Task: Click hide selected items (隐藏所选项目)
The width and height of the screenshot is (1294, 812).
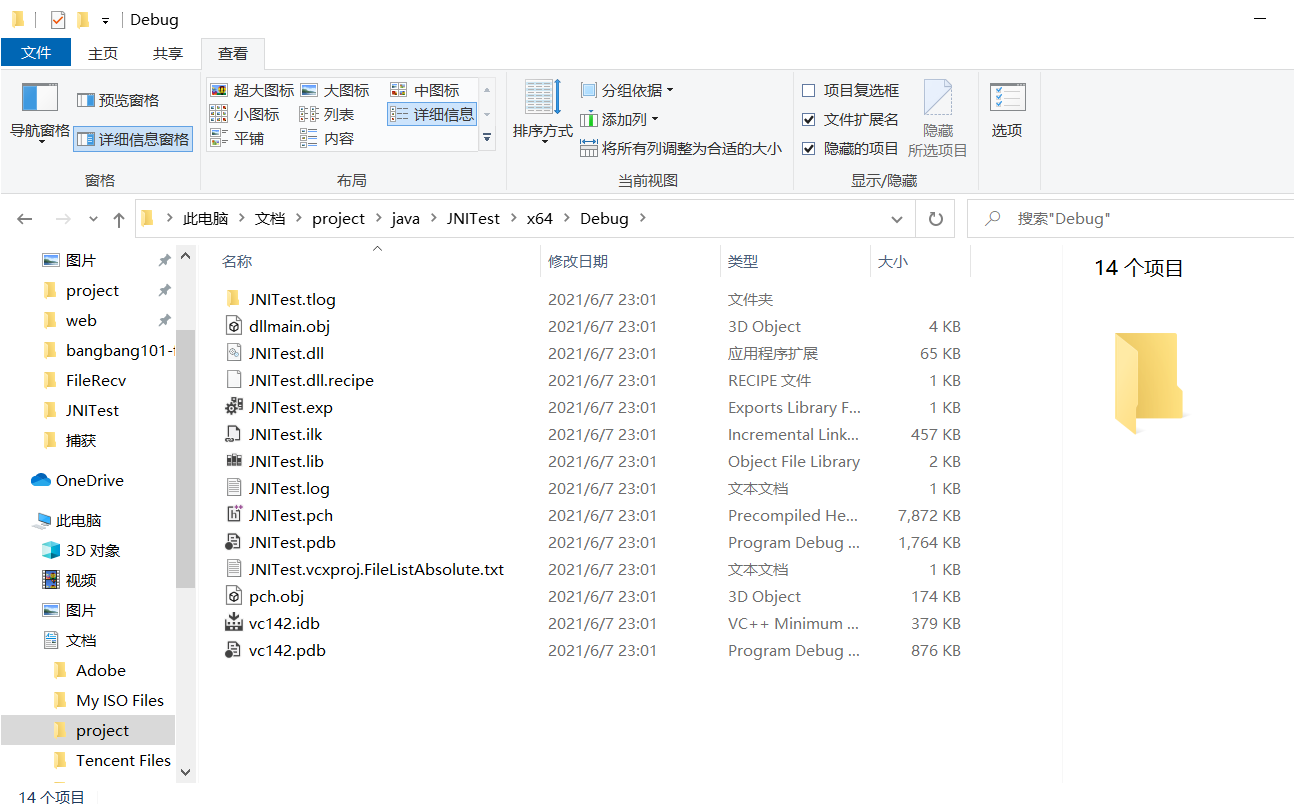Action: pos(937,118)
